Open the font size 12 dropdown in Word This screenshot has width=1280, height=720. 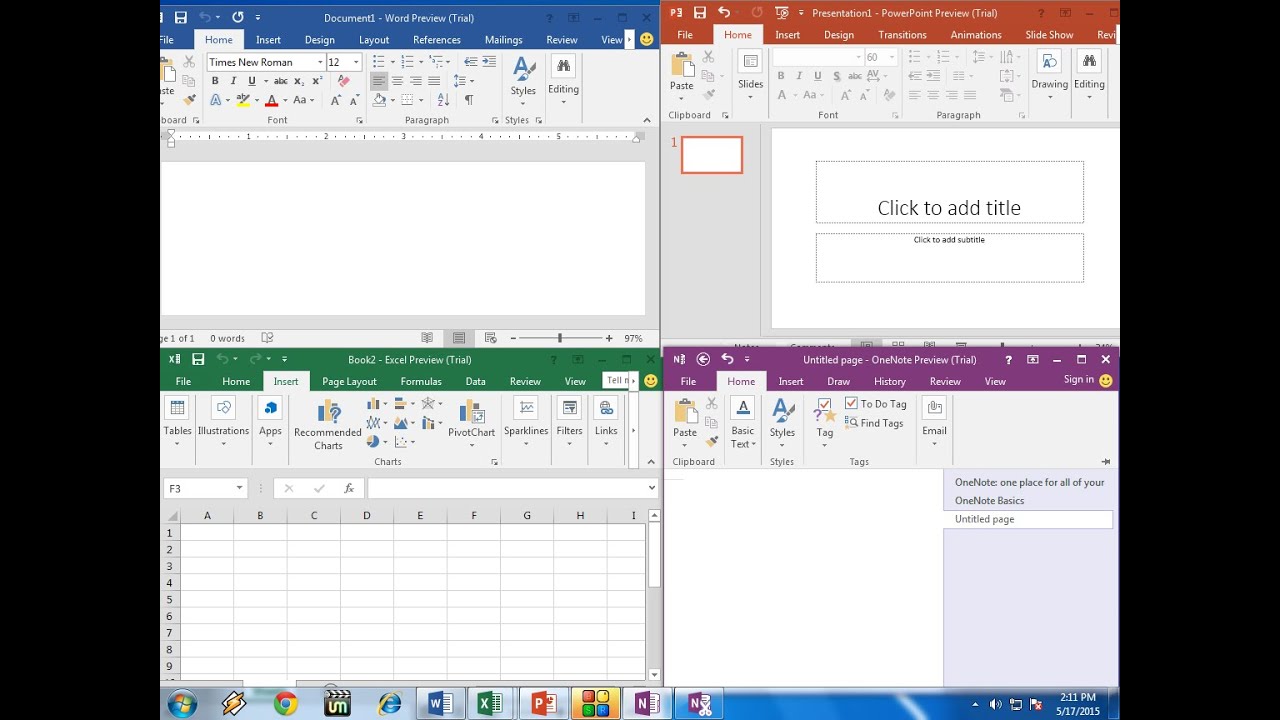point(356,62)
